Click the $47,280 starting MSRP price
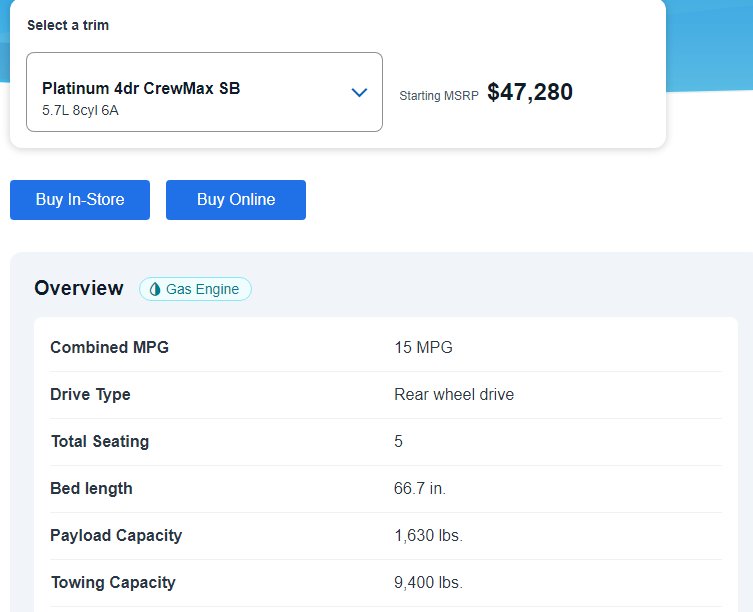This screenshot has height=612, width=753. pyautogui.click(x=530, y=92)
